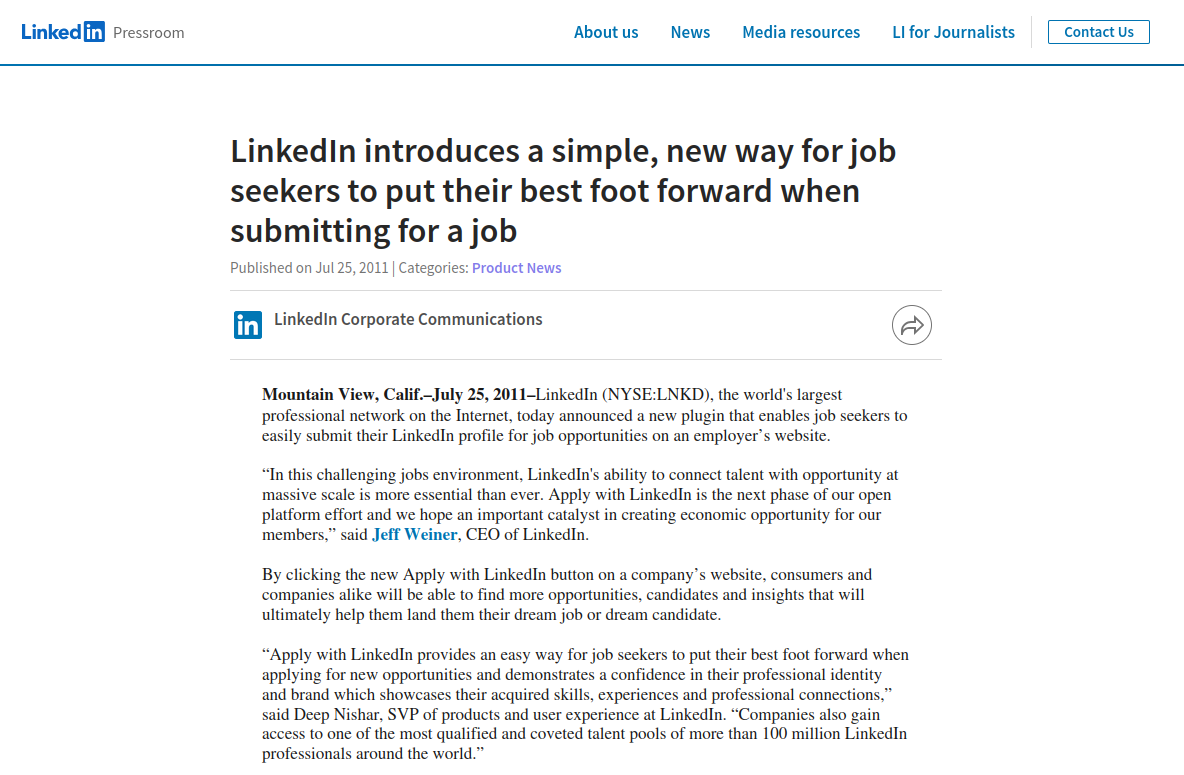
Task: Click the "In this challenging jobs environment" quote
Action: (580, 505)
